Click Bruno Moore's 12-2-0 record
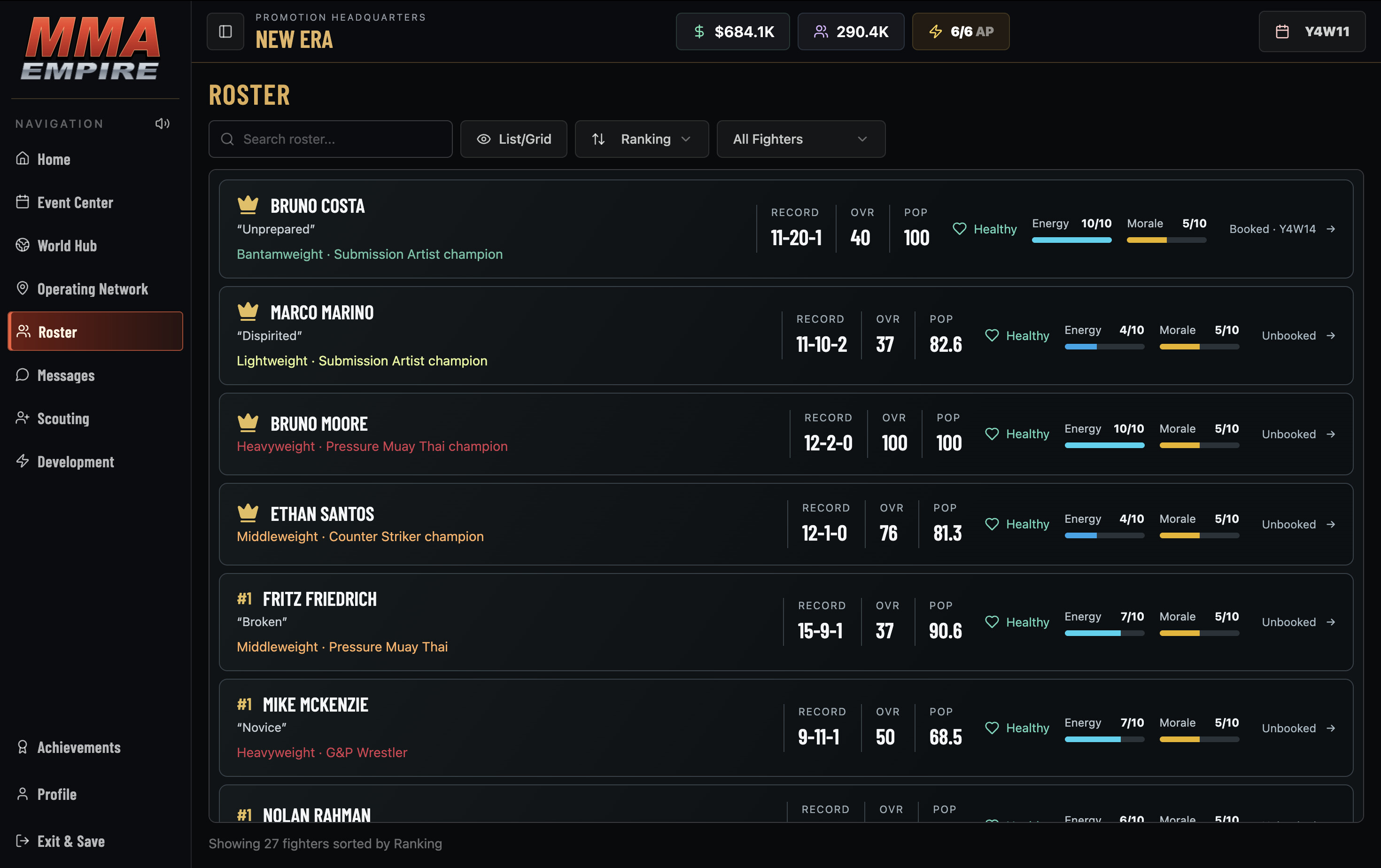The width and height of the screenshot is (1381, 868). click(828, 443)
